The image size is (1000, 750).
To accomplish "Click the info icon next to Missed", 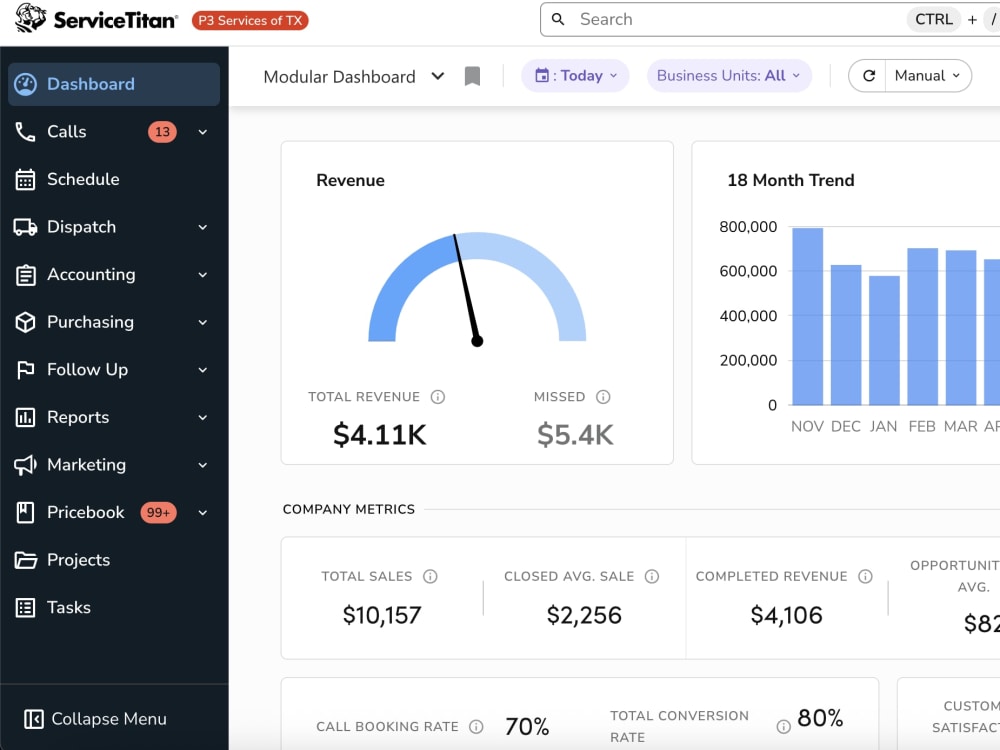I will [x=603, y=397].
